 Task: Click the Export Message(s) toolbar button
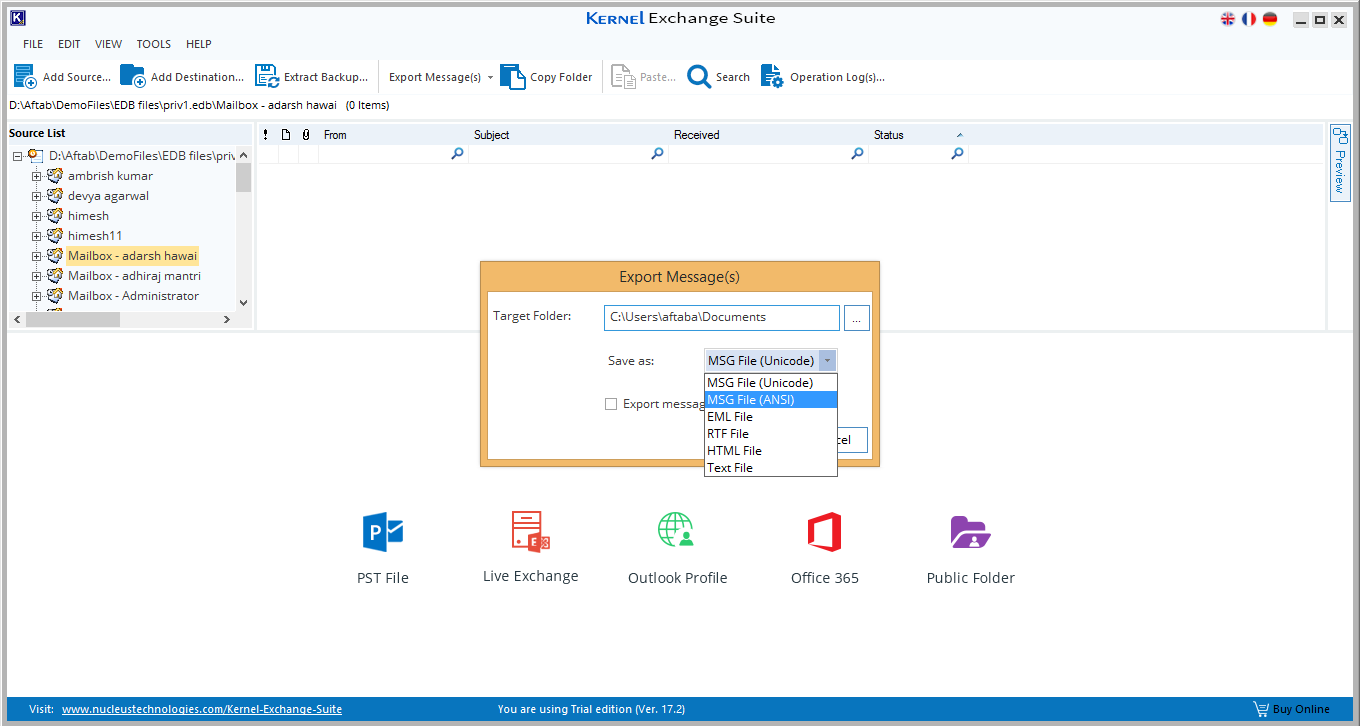[435, 77]
